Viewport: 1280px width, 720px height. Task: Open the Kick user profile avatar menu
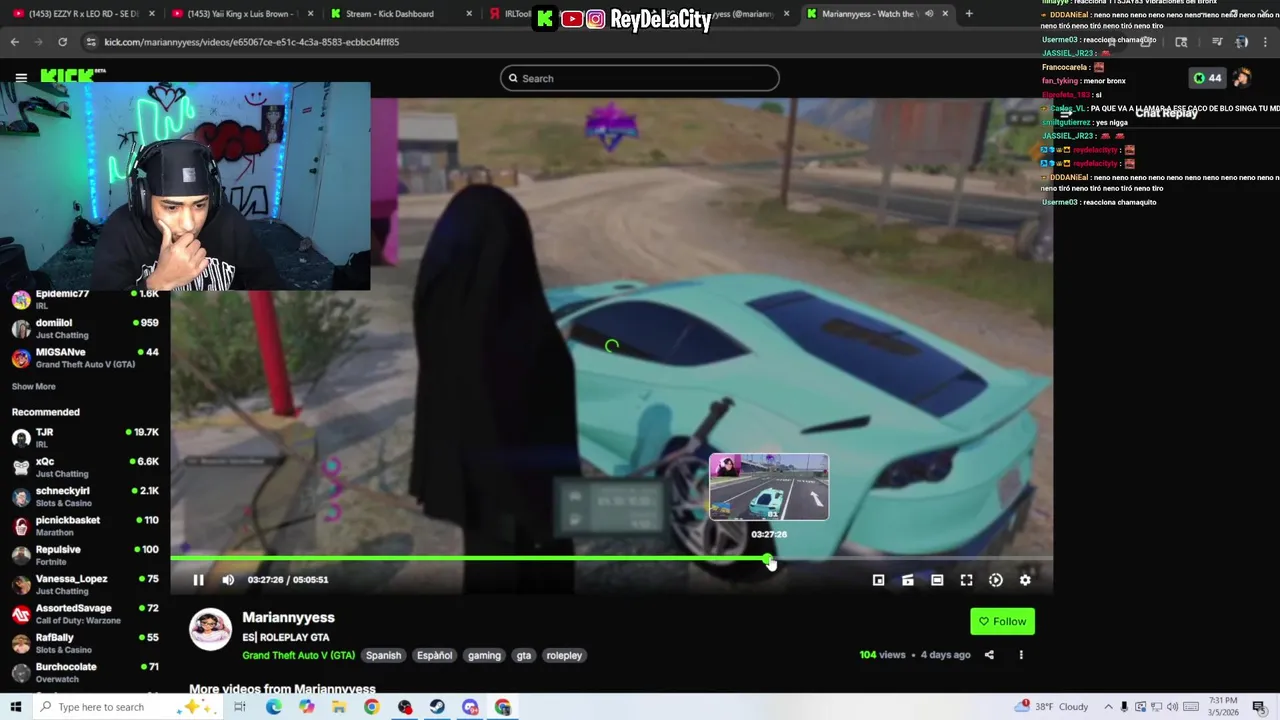click(x=1241, y=78)
